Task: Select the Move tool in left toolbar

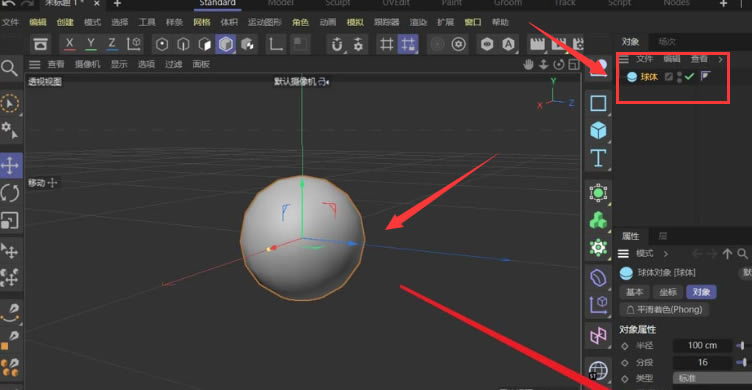Action: [10, 166]
